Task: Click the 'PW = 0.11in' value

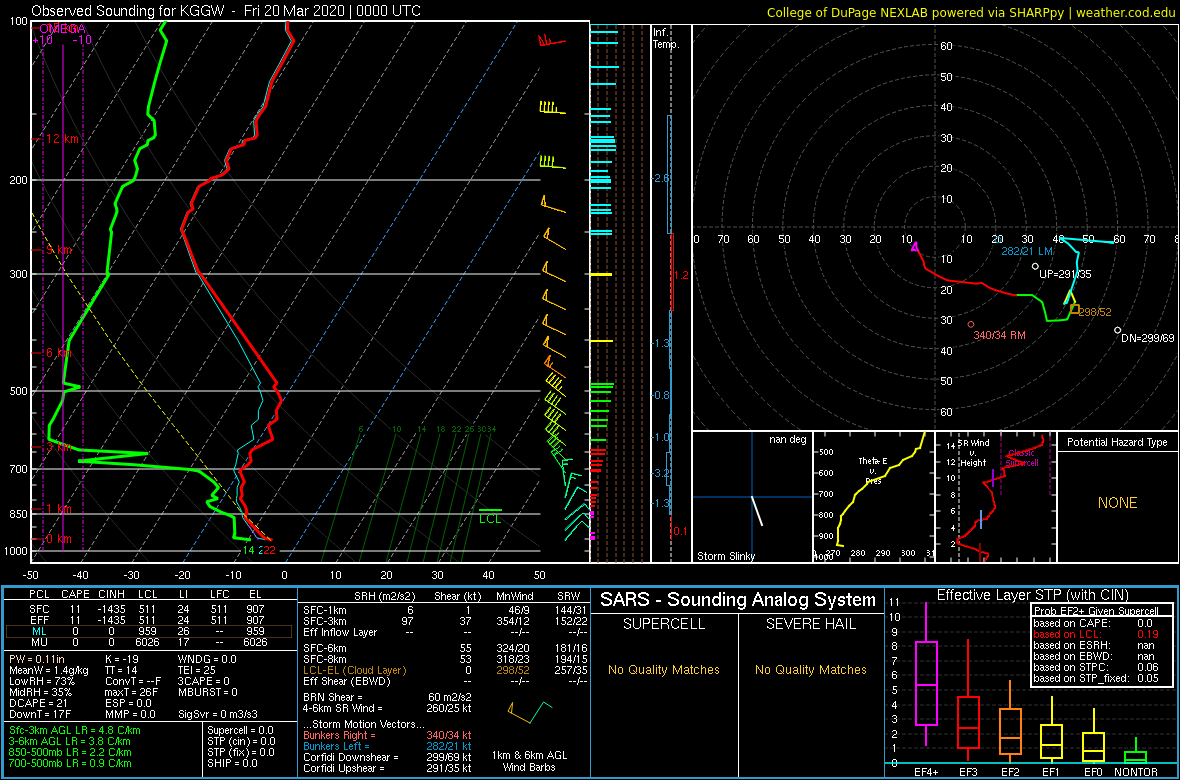Action: [38, 660]
